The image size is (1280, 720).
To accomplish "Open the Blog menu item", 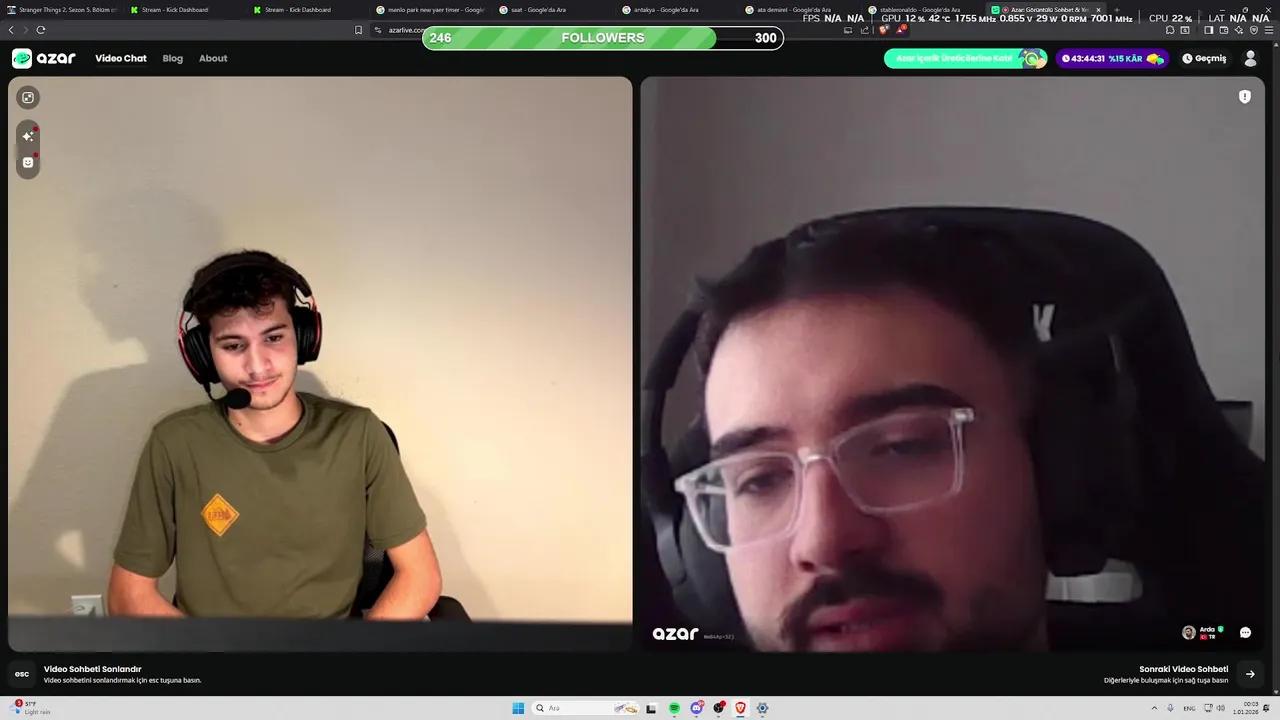I will 172,58.
